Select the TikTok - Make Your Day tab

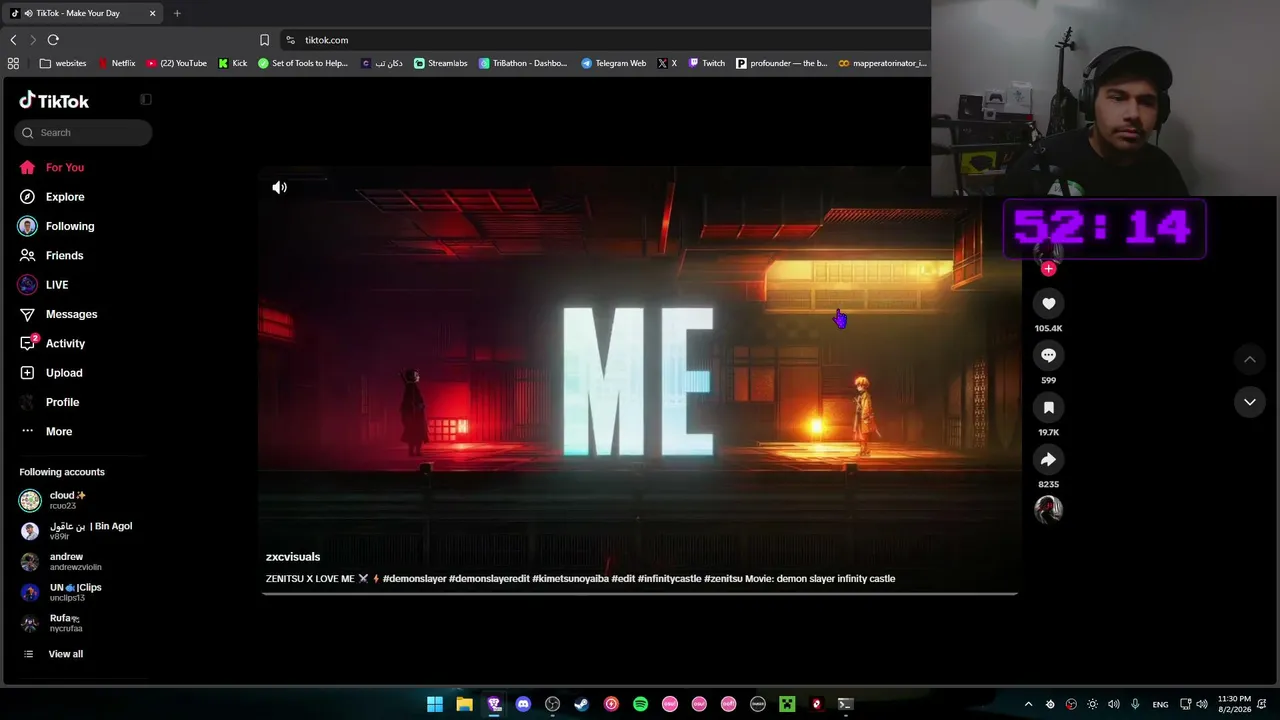pos(82,13)
